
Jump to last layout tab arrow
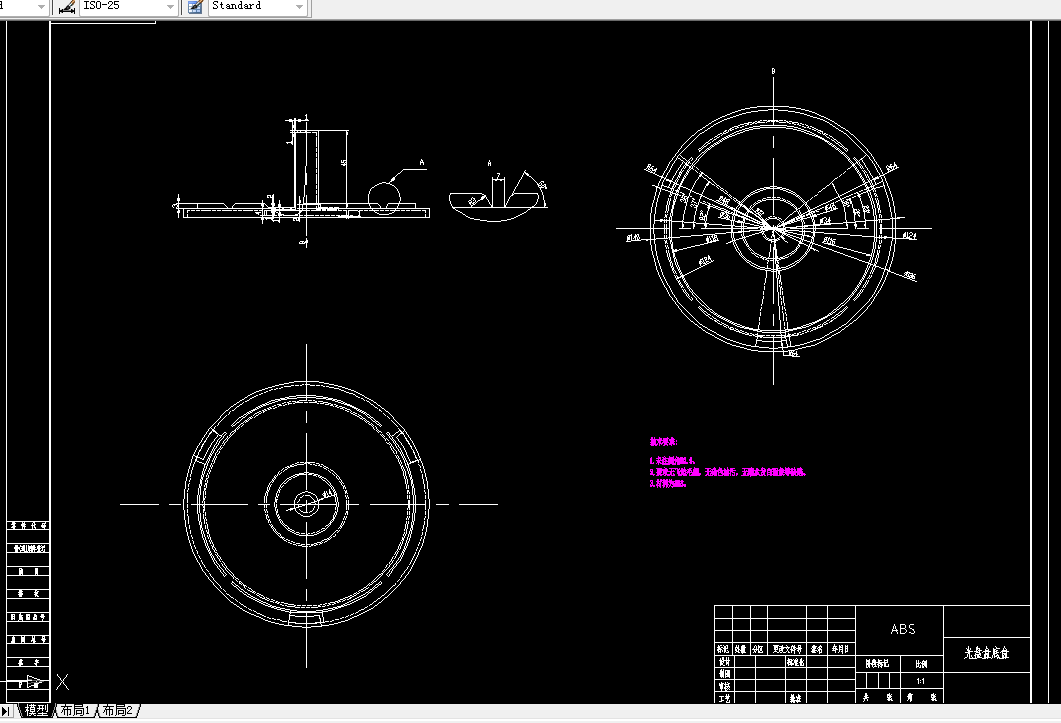(6, 711)
